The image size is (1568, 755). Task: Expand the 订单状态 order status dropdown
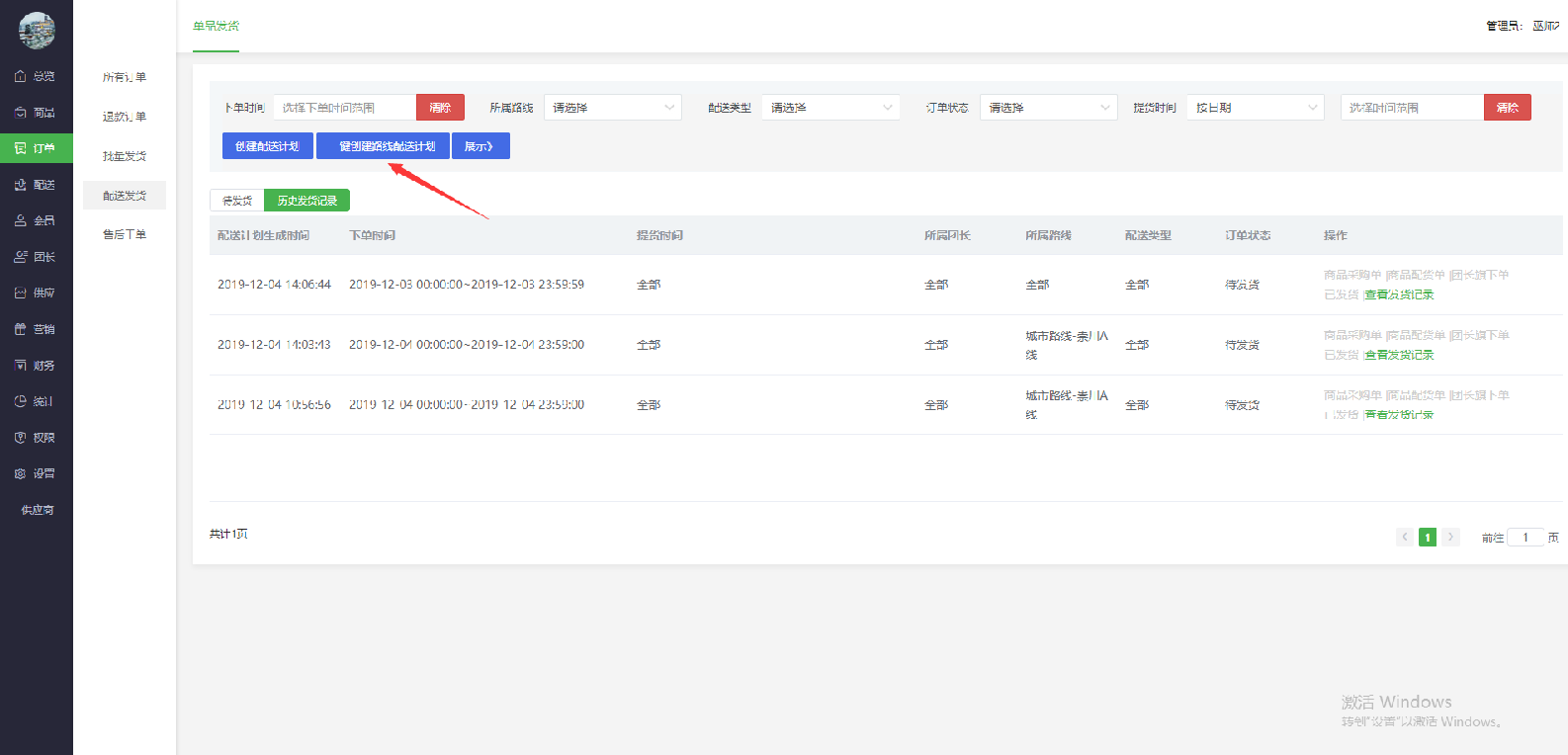click(x=1048, y=108)
